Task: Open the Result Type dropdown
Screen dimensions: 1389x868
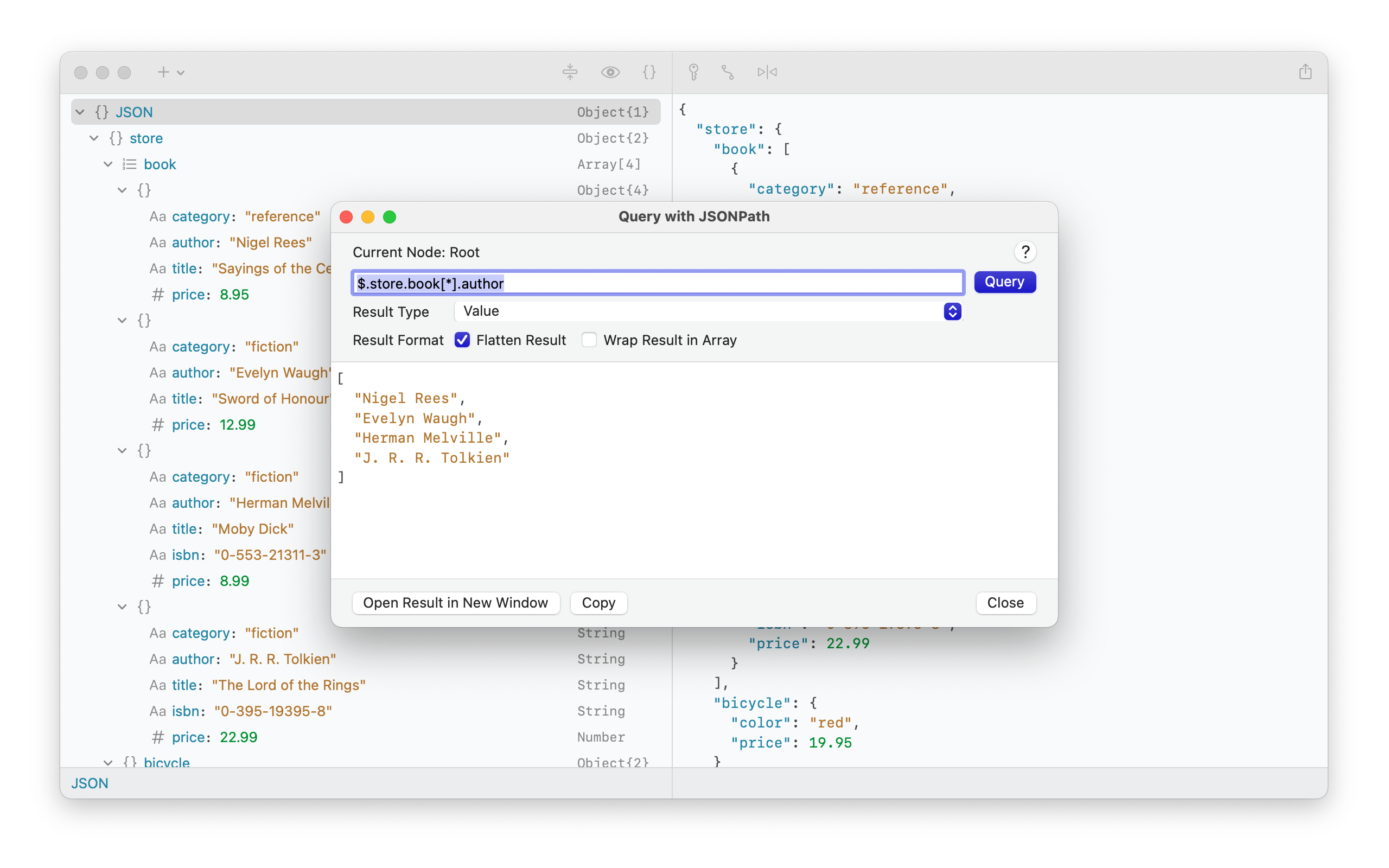Action: (952, 311)
